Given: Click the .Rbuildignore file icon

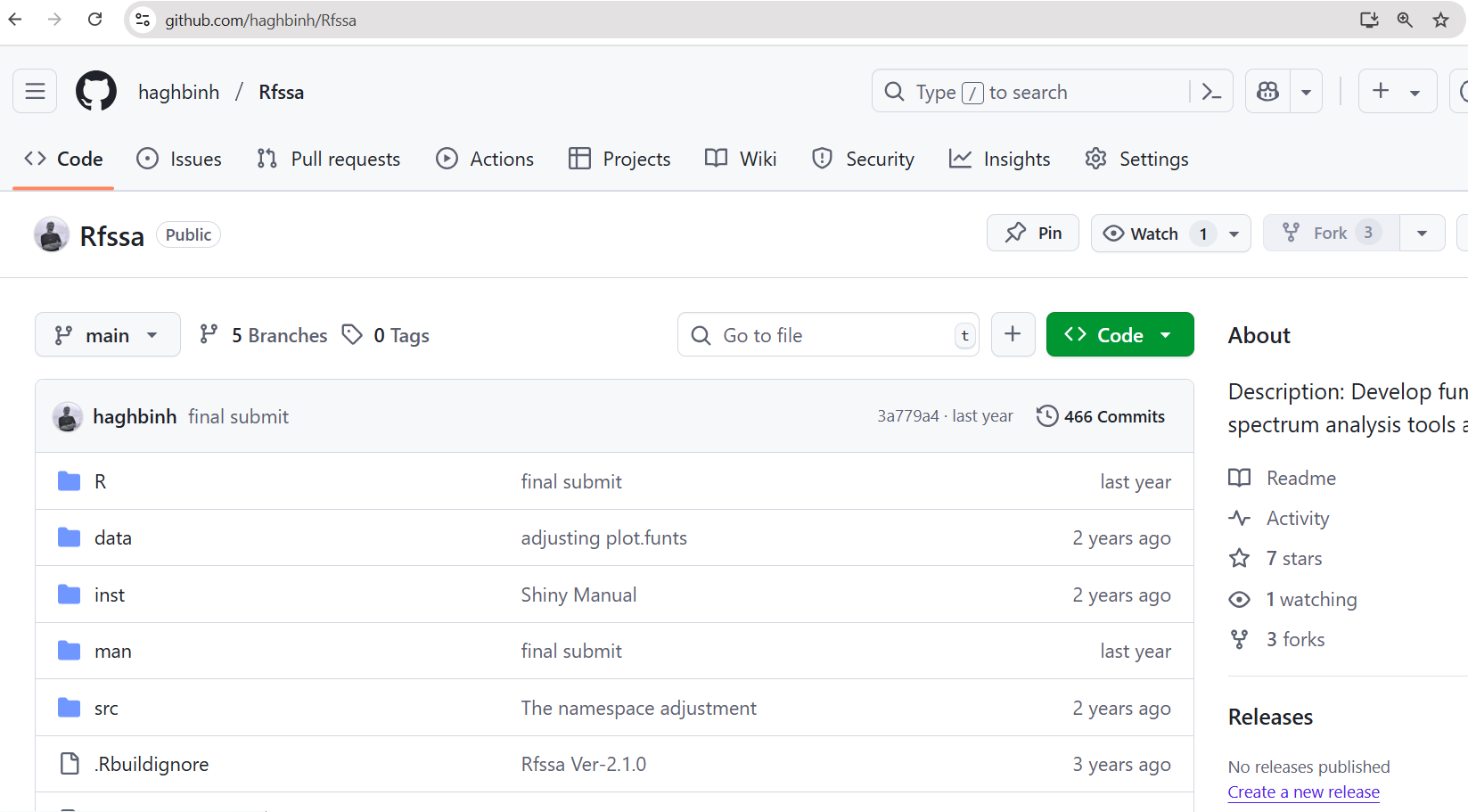Looking at the screenshot, I should pos(69,763).
